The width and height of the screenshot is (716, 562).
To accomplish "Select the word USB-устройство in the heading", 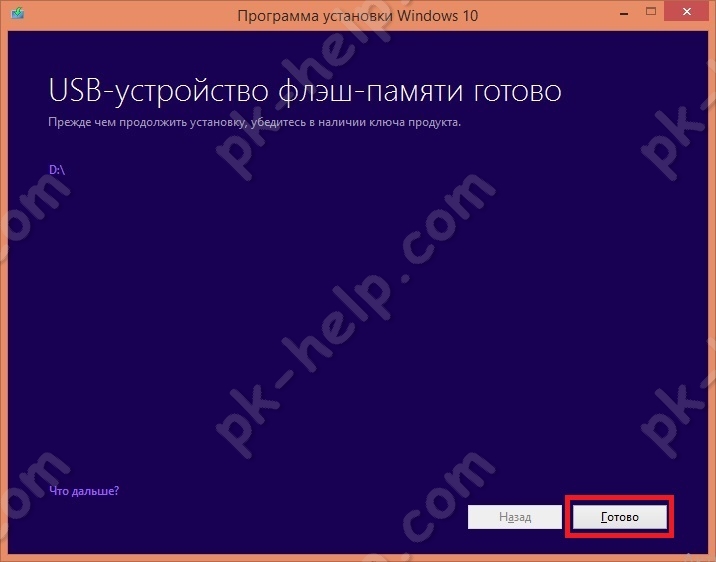I will (x=158, y=91).
